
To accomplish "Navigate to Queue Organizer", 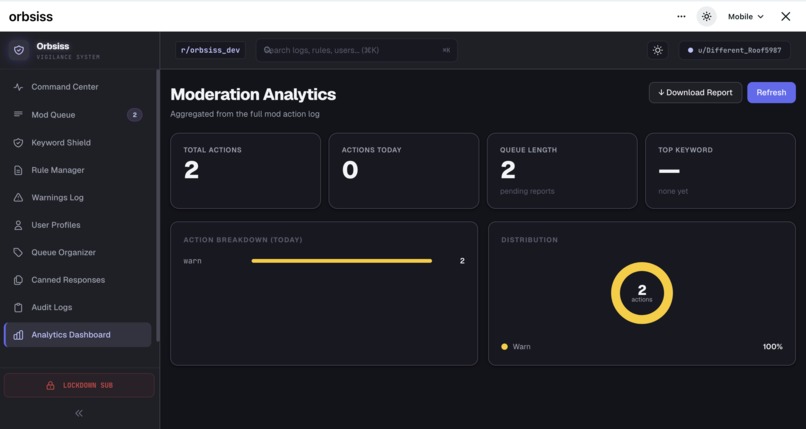I will point(78,252).
